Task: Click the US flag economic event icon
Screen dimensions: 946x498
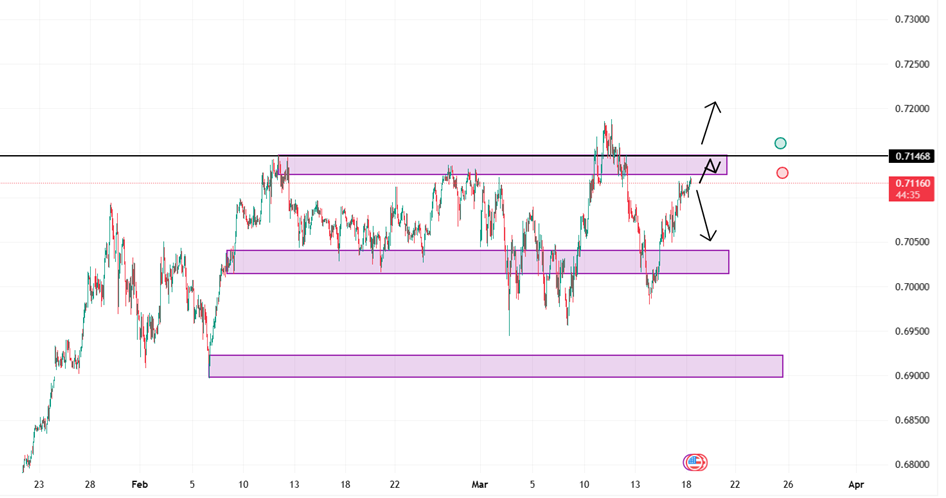Action: pos(695,462)
